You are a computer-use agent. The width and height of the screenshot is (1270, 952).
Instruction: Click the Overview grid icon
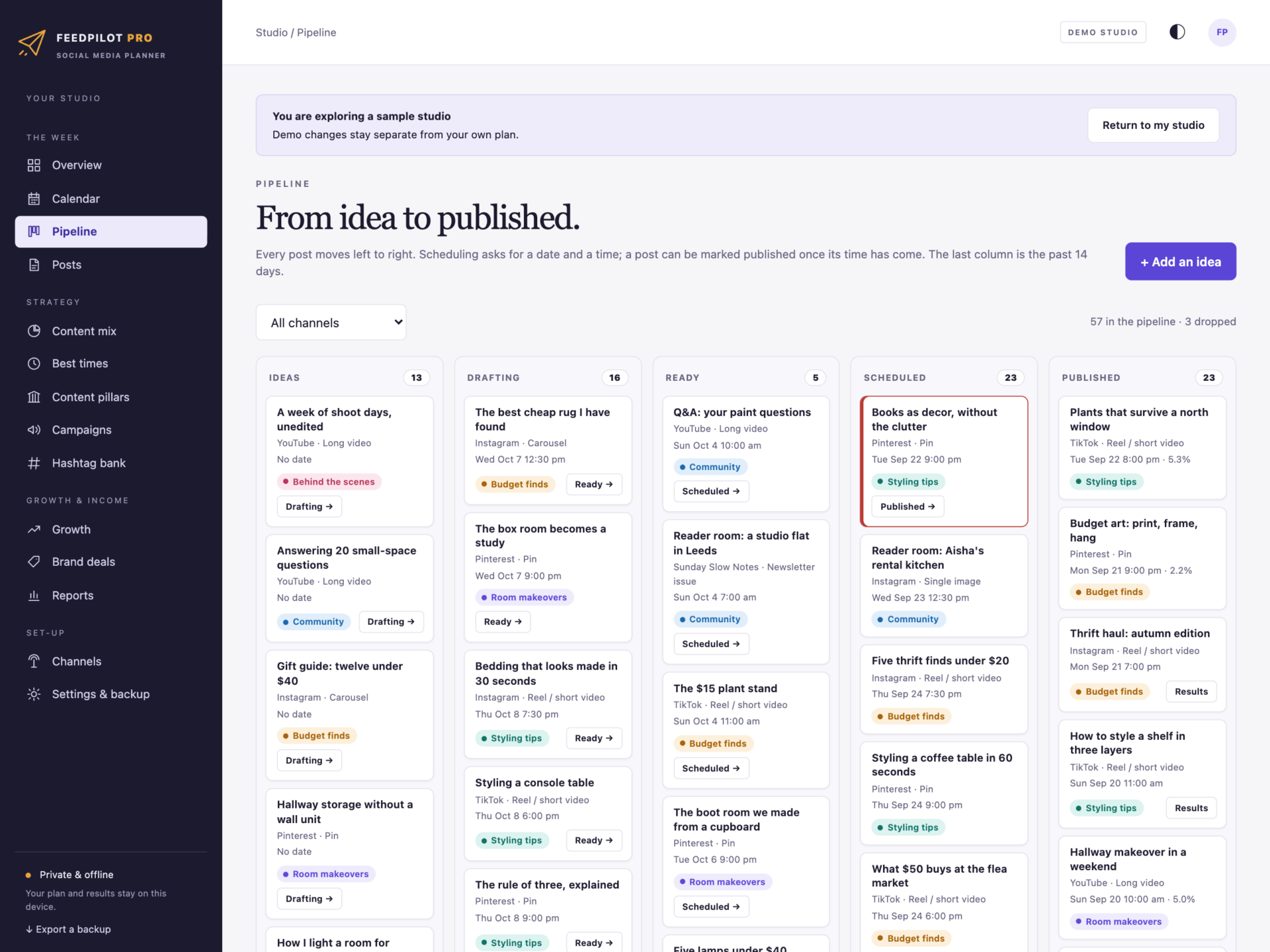[34, 165]
